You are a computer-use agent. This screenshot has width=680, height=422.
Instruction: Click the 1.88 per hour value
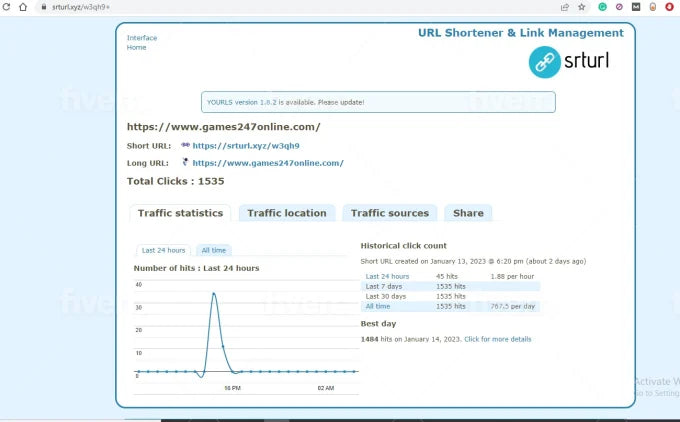click(512, 276)
